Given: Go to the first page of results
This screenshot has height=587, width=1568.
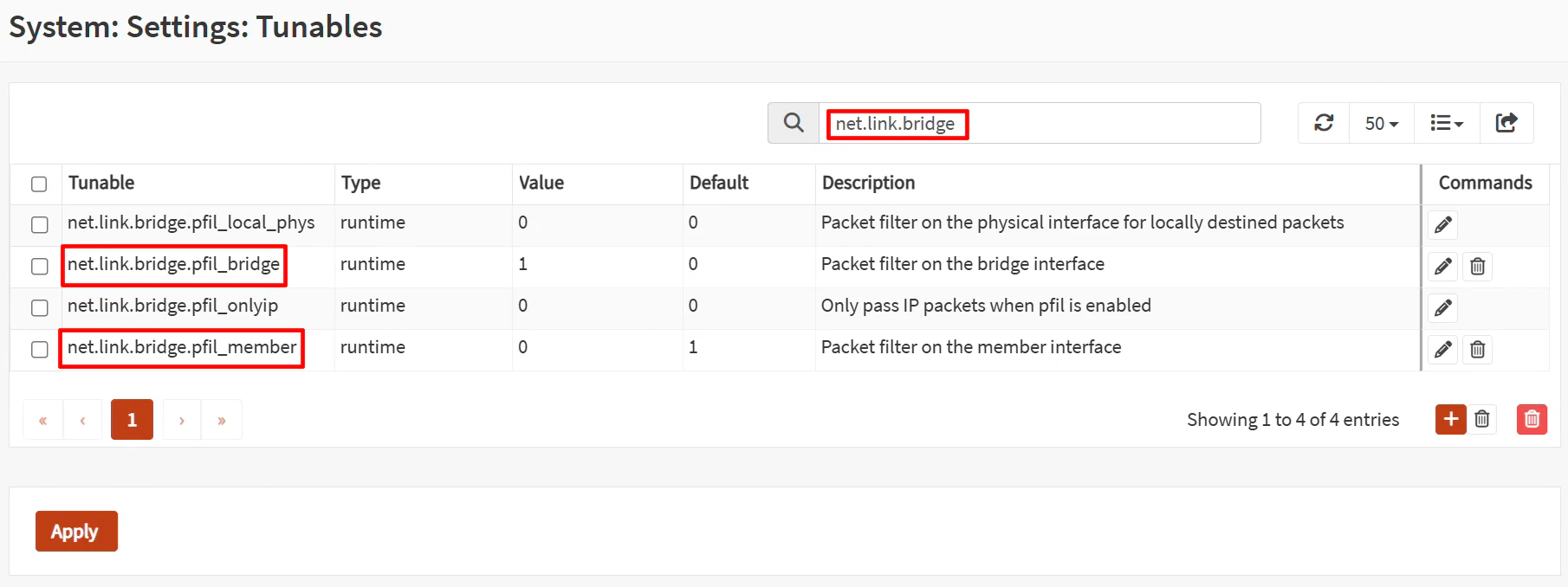Looking at the screenshot, I should point(42,420).
